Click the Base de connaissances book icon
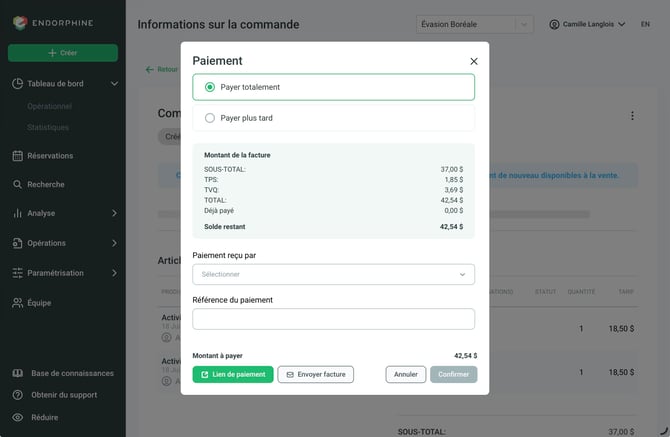This screenshot has height=437, width=670. (18, 373)
